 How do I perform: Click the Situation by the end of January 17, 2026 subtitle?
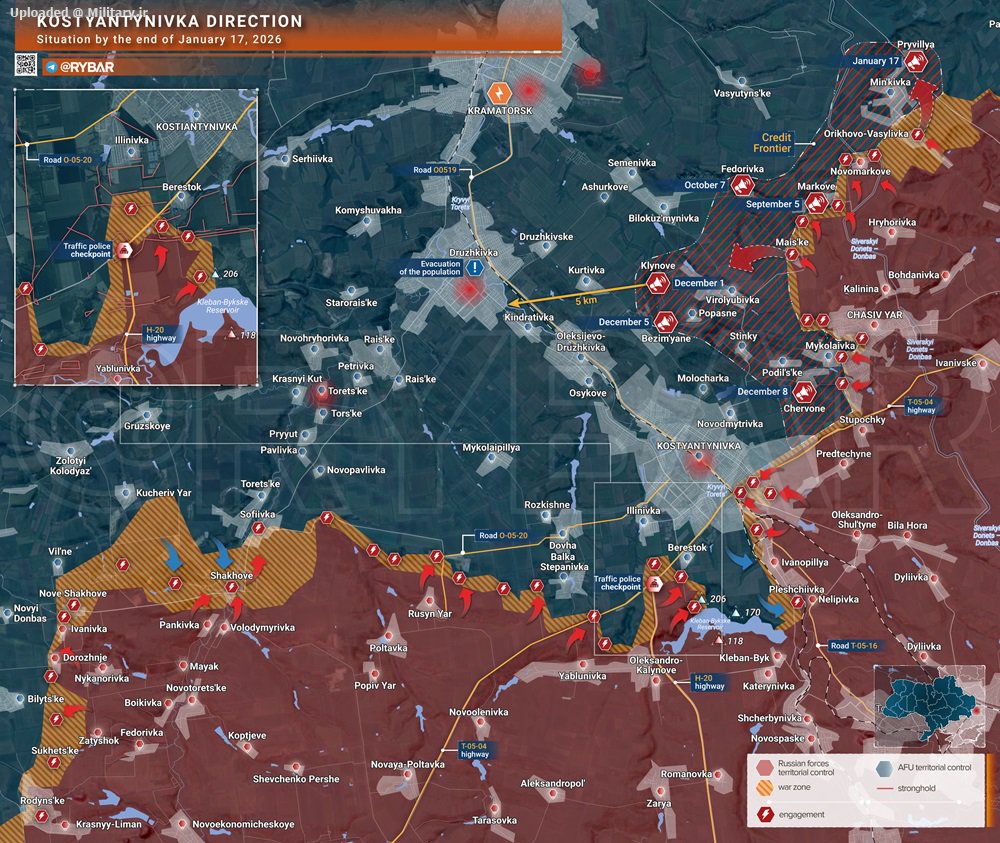click(159, 39)
